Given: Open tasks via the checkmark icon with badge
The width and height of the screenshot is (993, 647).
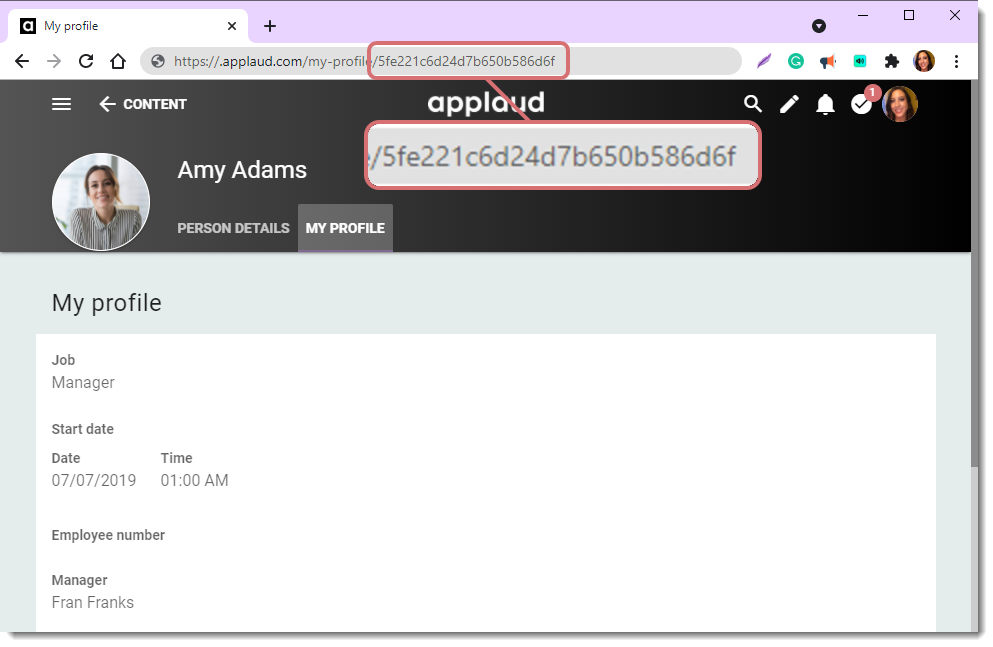Looking at the screenshot, I should coord(861,104).
